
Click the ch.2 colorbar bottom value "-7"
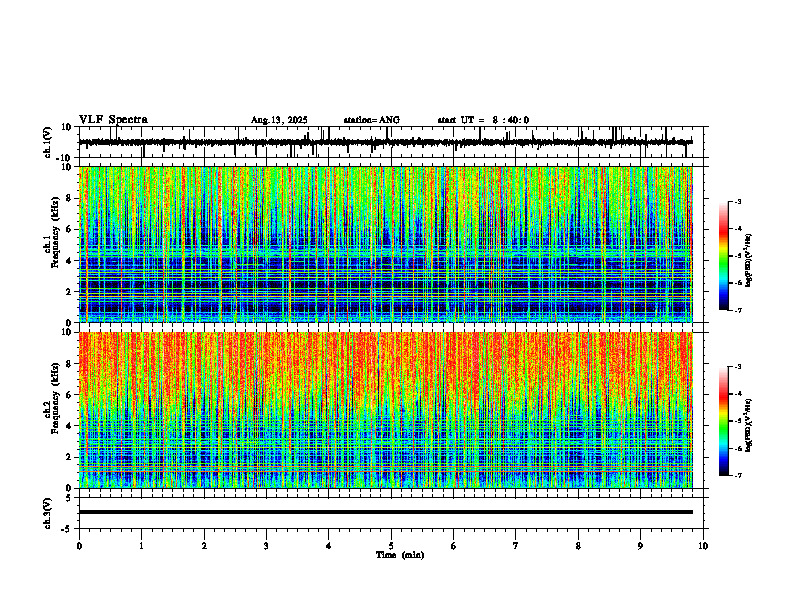pos(738,476)
